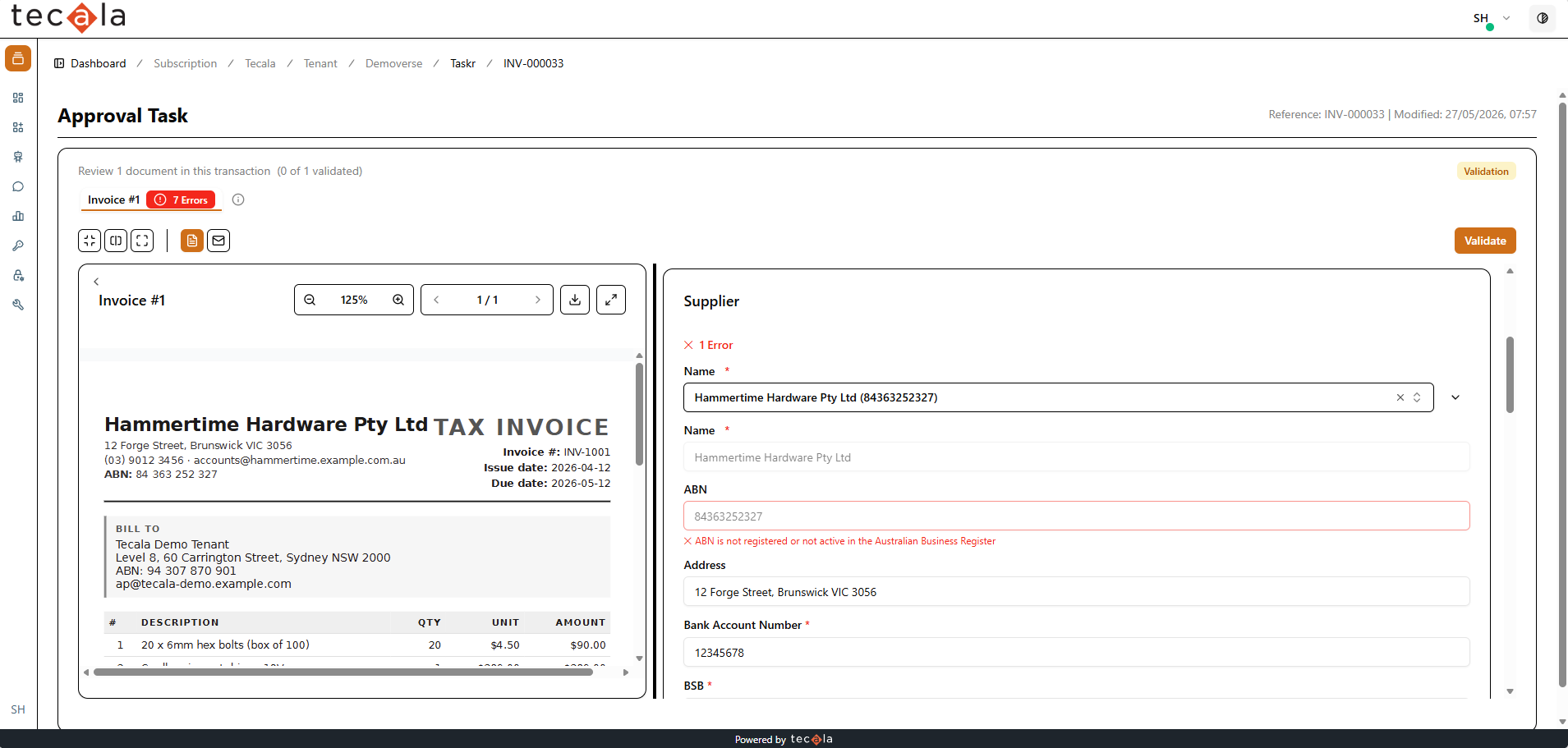Collapse the Invoice #1 panel with back chevron
Screen dimensions: 1568x748
pos(96,282)
